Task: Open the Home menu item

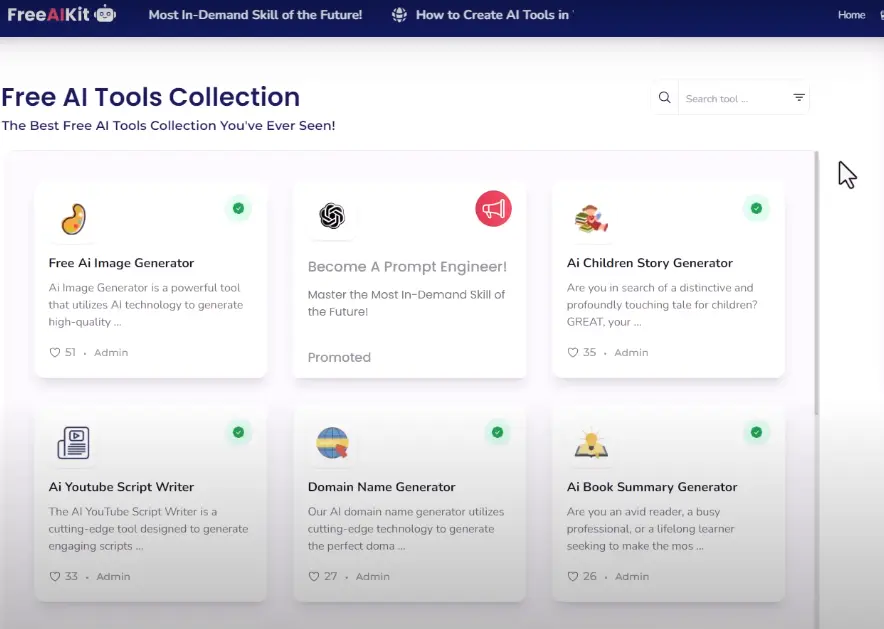Action: [x=851, y=15]
